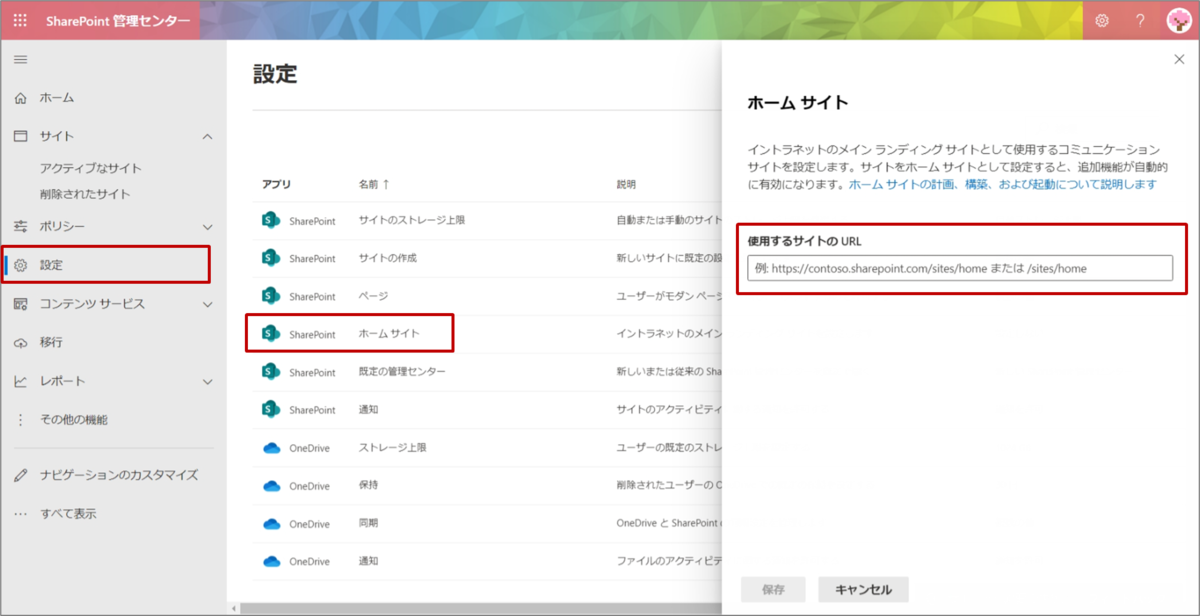The width and height of the screenshot is (1200, 616).
Task: Open 削除されたサイト in navigation
Action: [85, 194]
